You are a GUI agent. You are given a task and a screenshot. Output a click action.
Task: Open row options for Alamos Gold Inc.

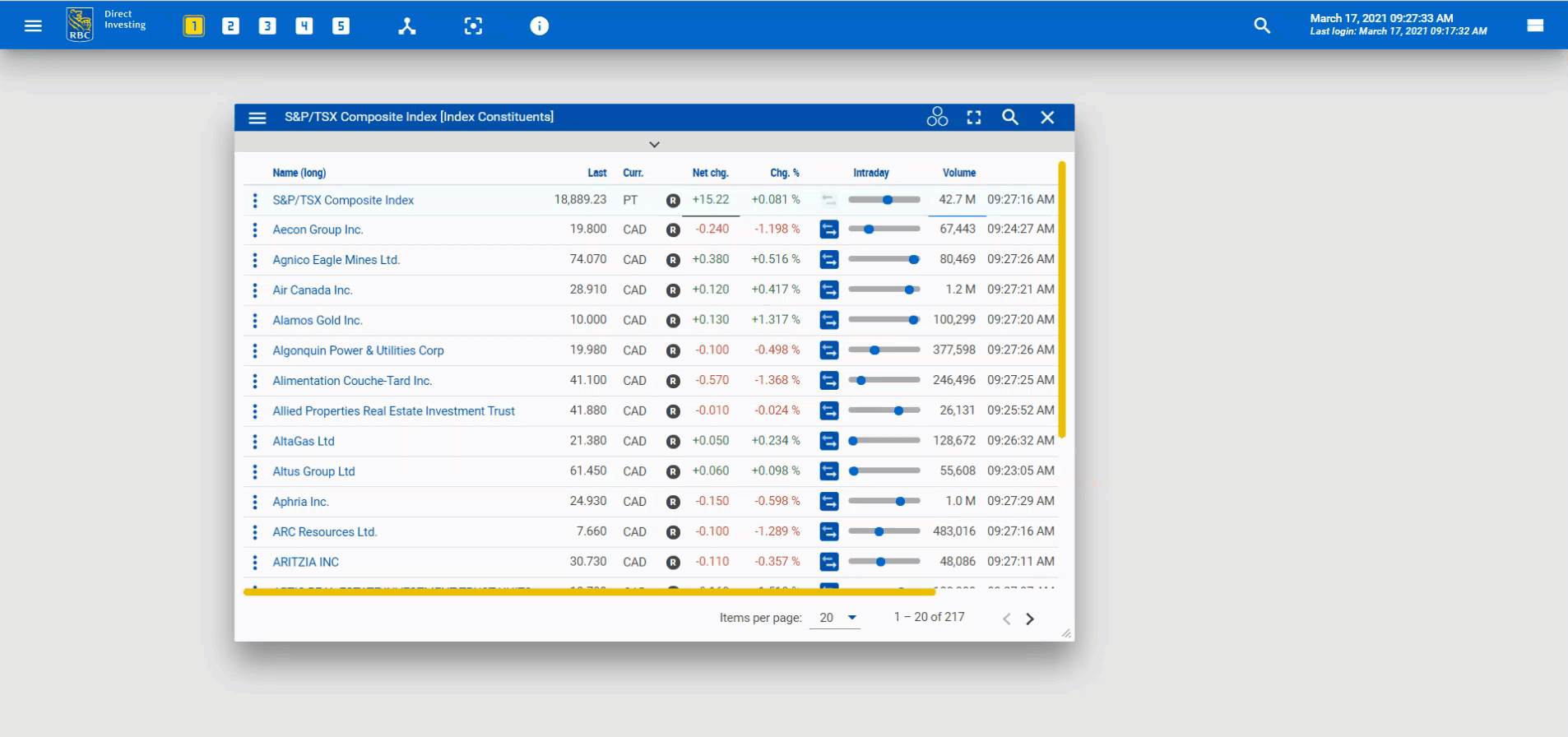click(255, 320)
